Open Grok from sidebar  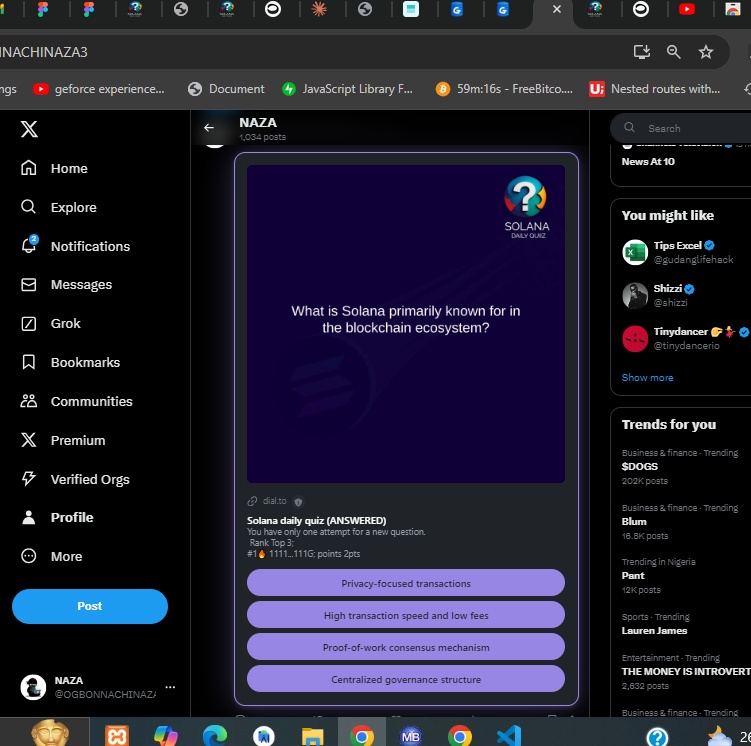click(x=50, y=324)
